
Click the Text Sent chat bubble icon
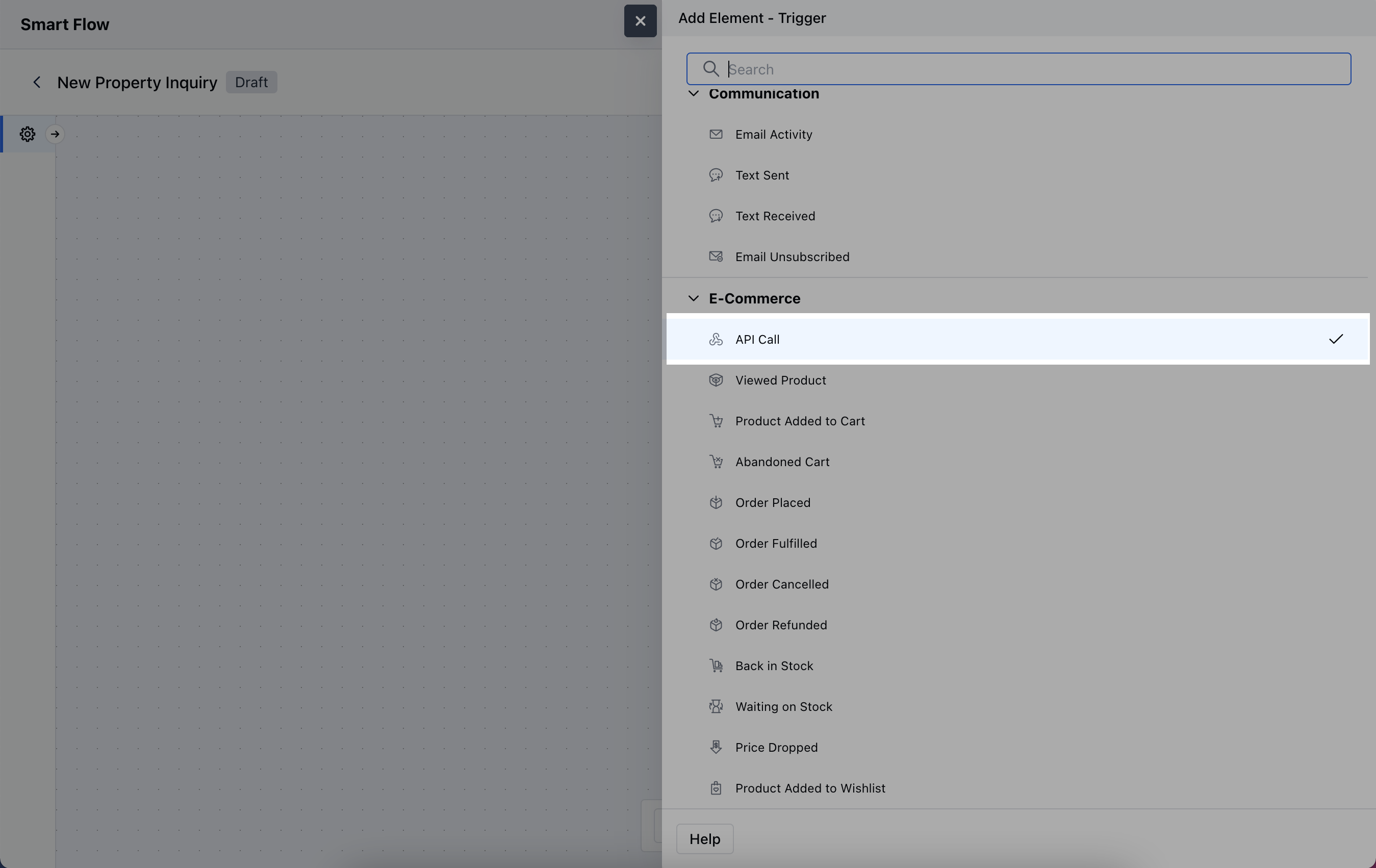pos(716,175)
